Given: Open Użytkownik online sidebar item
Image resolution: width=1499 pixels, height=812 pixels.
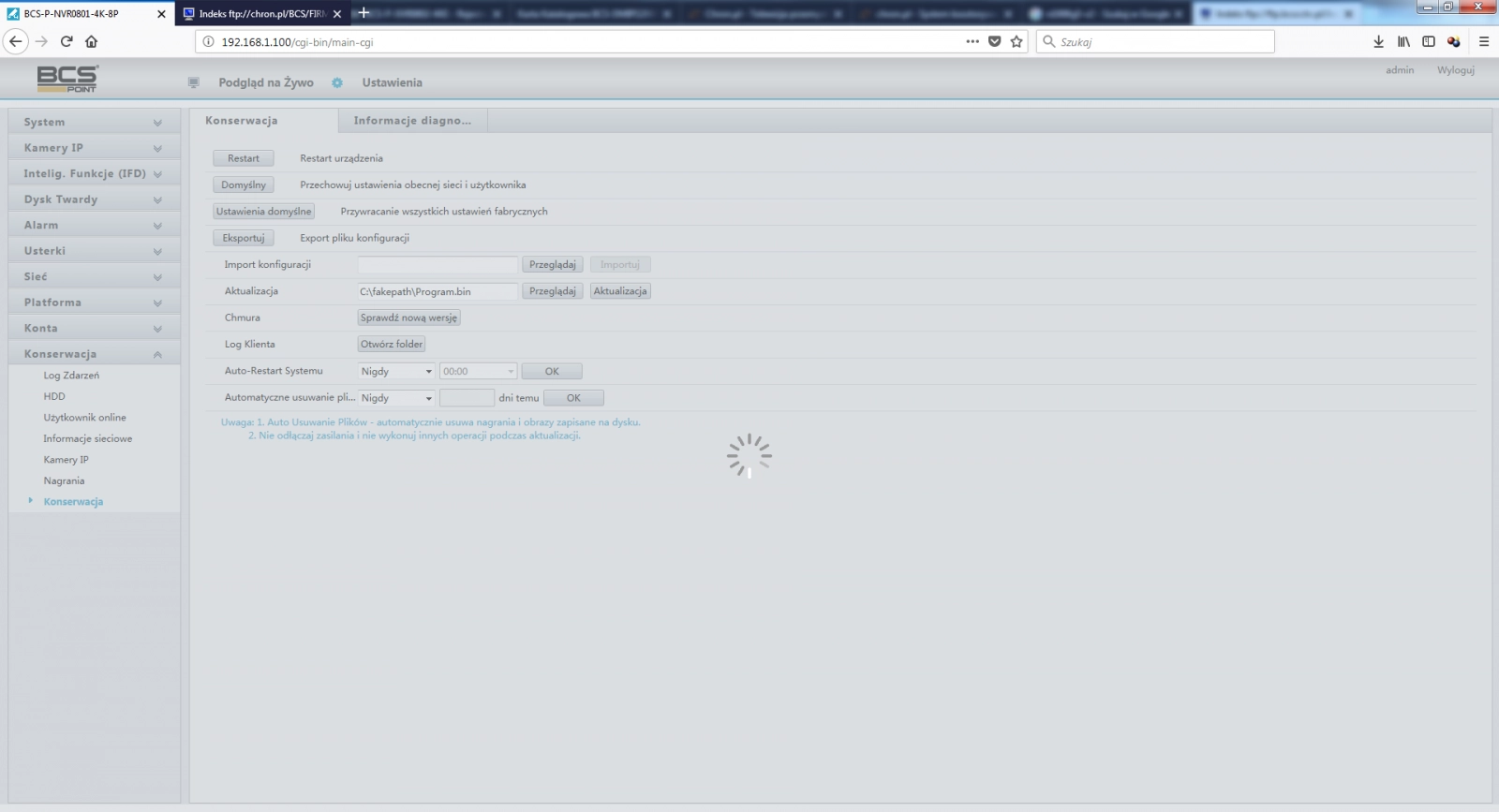Looking at the screenshot, I should point(84,418).
